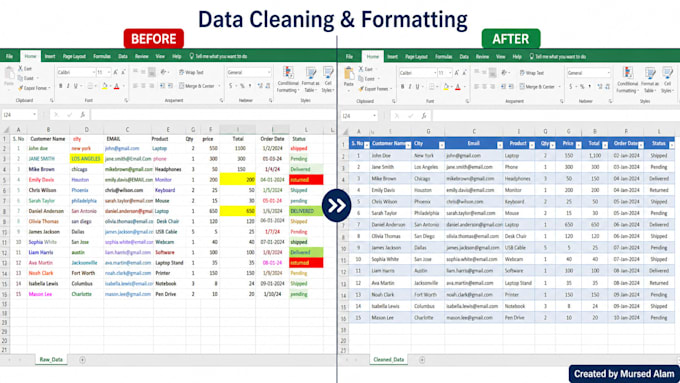
Task: Open font size dropdown in Before window
Action: click(109, 72)
